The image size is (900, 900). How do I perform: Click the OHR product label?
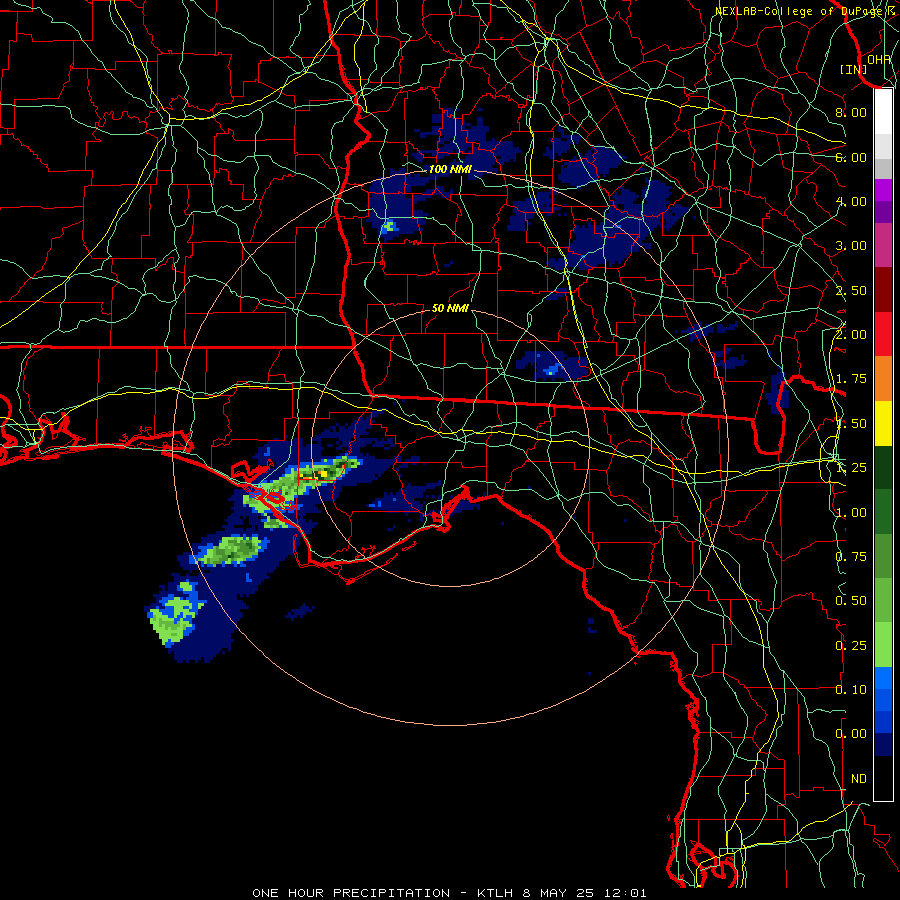[x=879, y=59]
